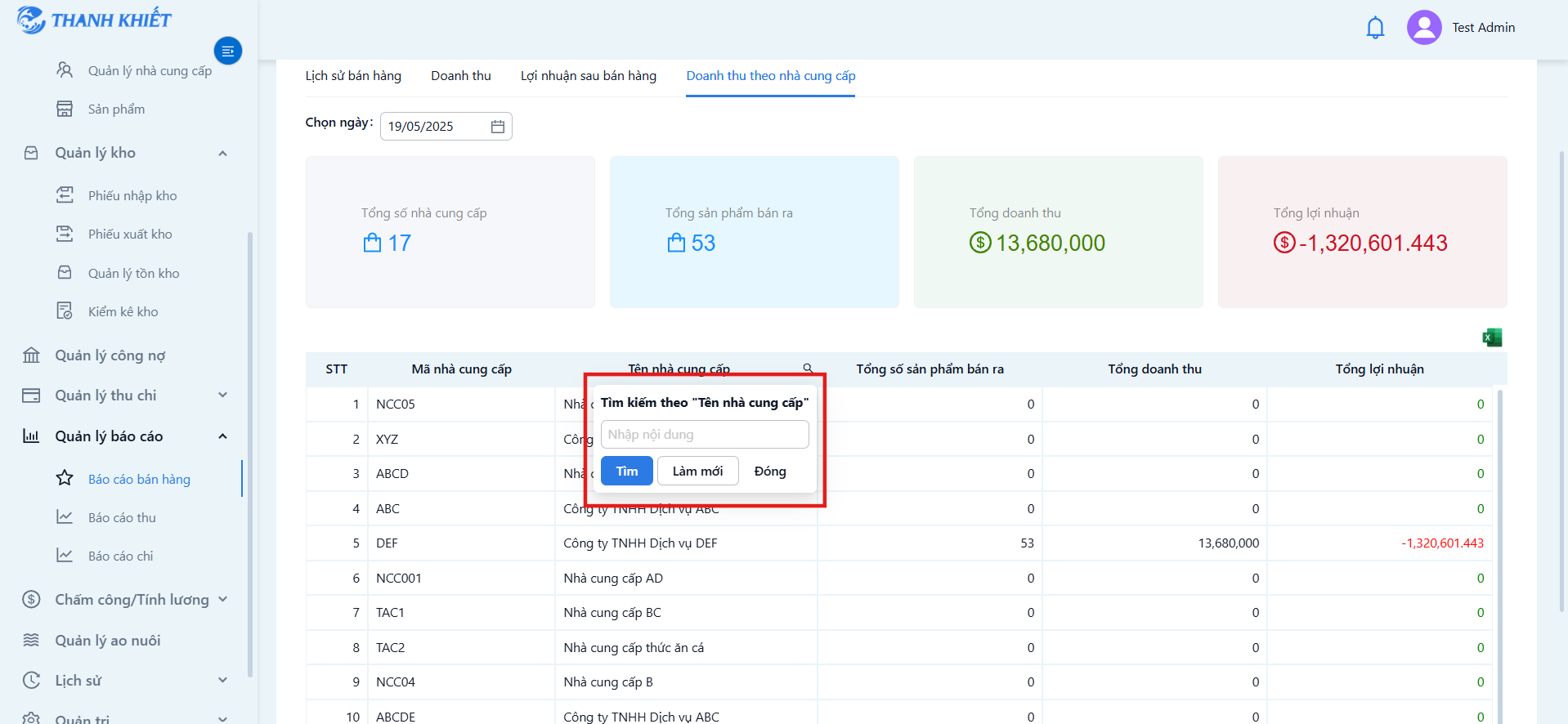The width and height of the screenshot is (1568, 724).
Task: Click the Tổng số sản phẩm bán ra header
Action: coord(930,369)
